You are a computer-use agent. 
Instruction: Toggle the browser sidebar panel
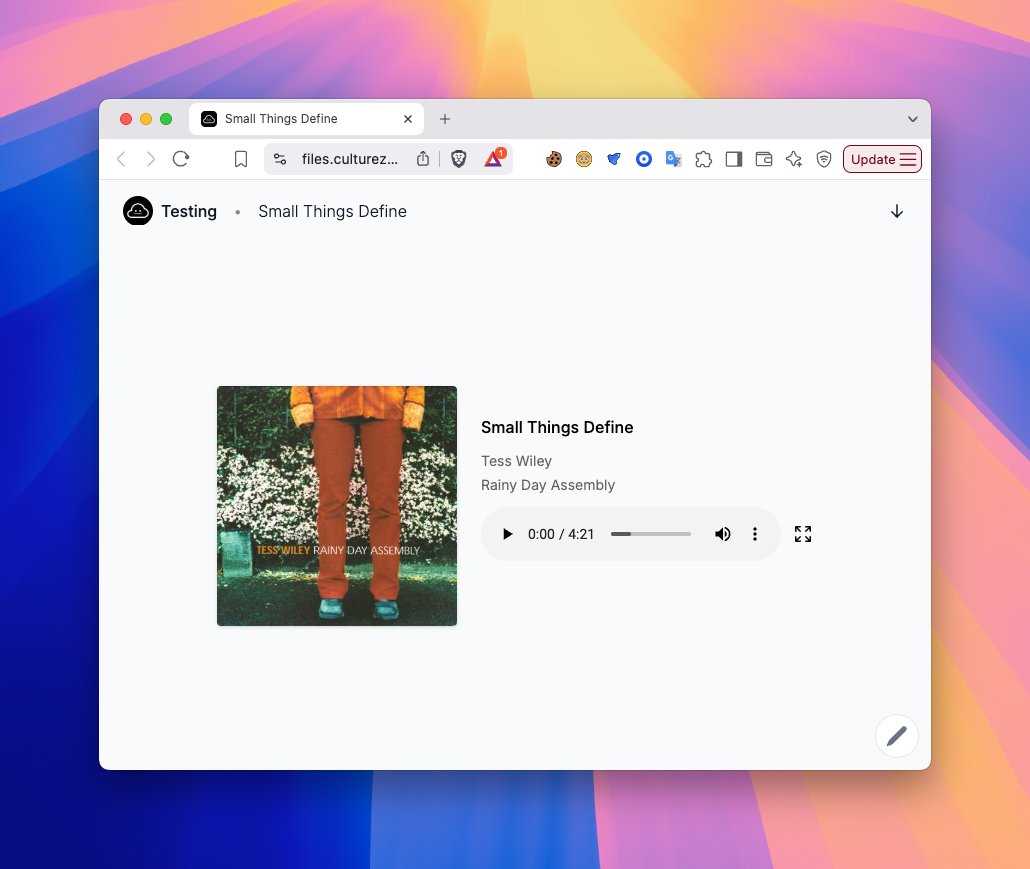[734, 159]
